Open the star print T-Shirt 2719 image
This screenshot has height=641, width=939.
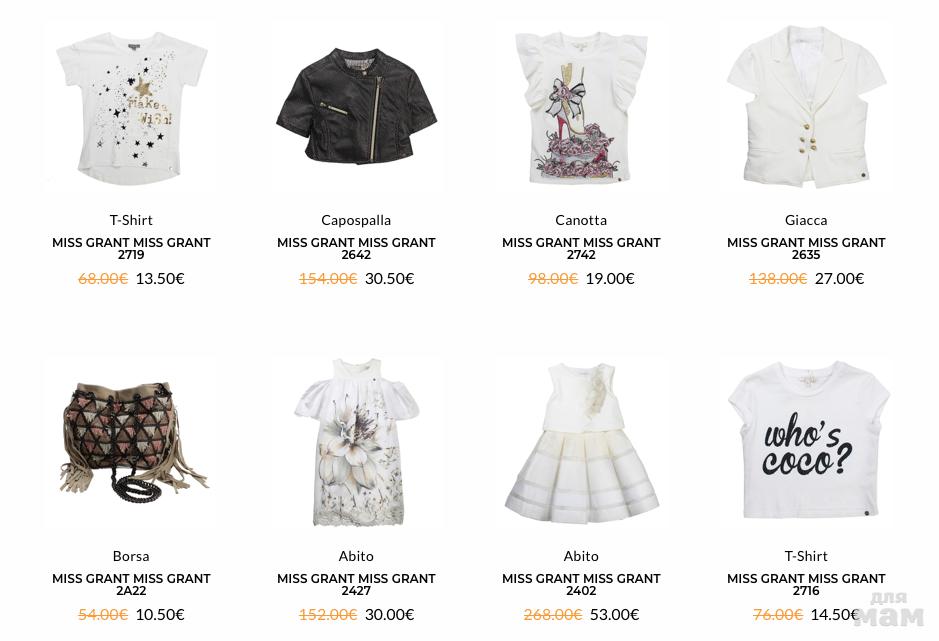tap(131, 106)
